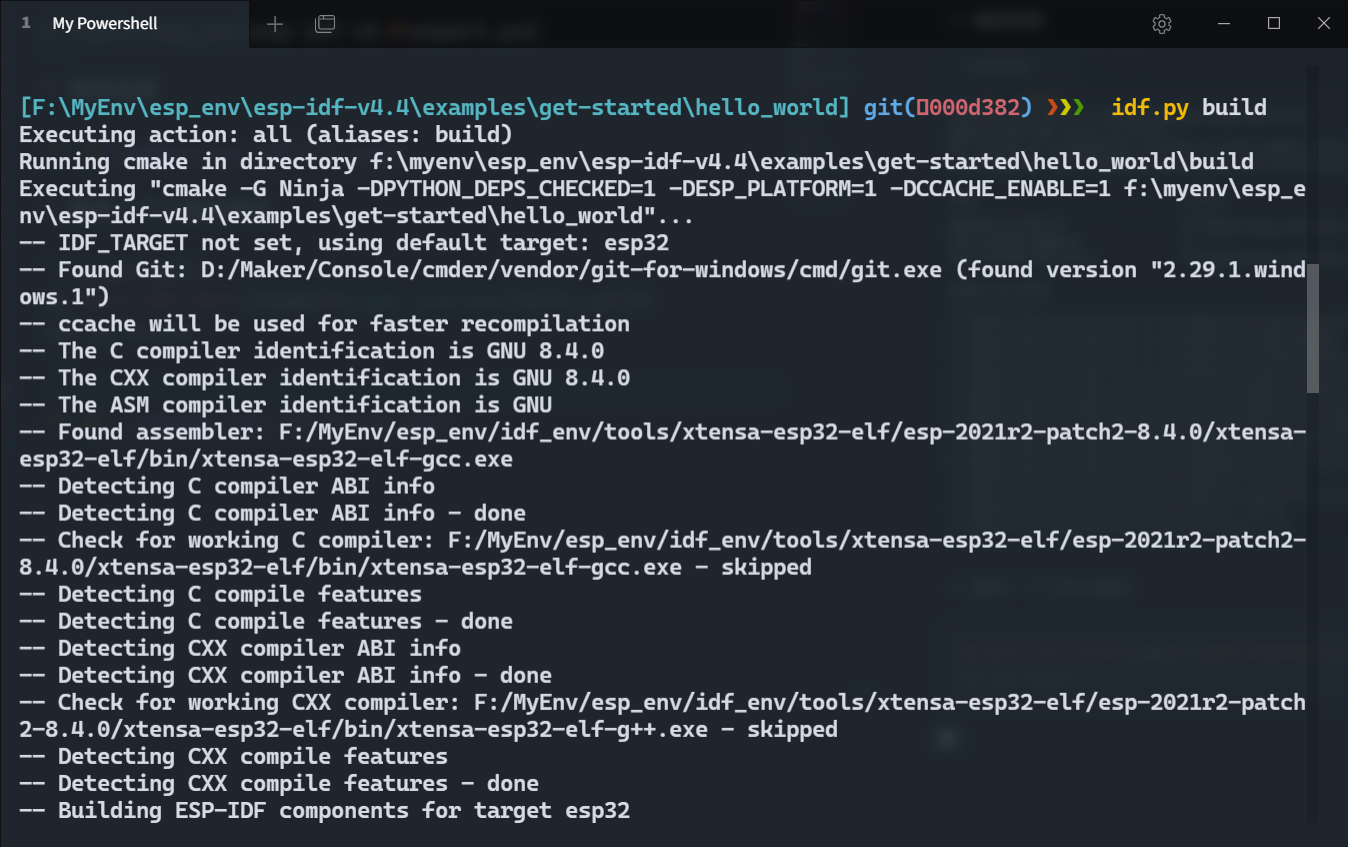Click the 'Check for working C compiler' line
This screenshot has width=1348, height=847.
point(662,553)
